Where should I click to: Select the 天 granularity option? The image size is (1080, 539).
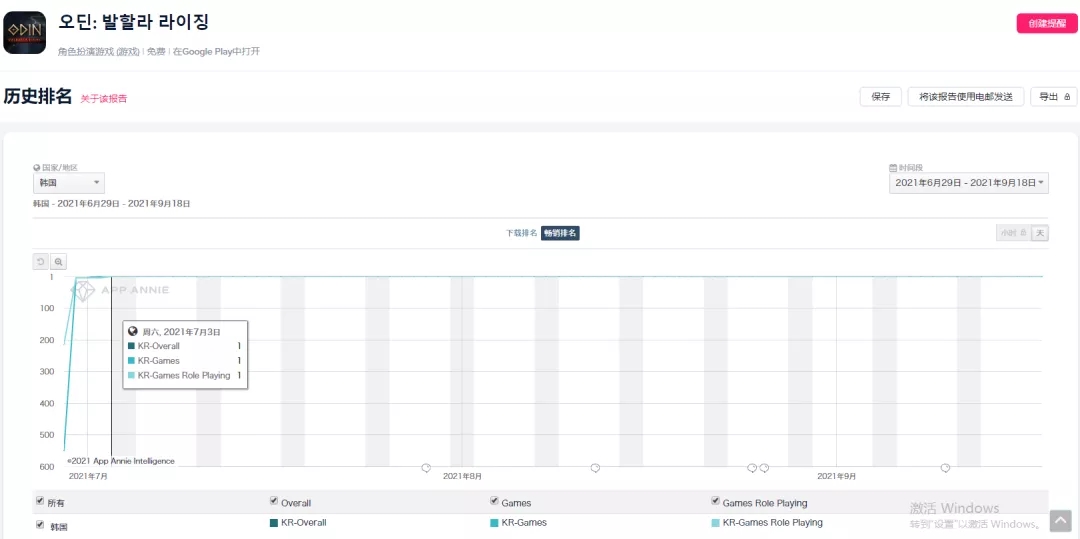[1040, 233]
